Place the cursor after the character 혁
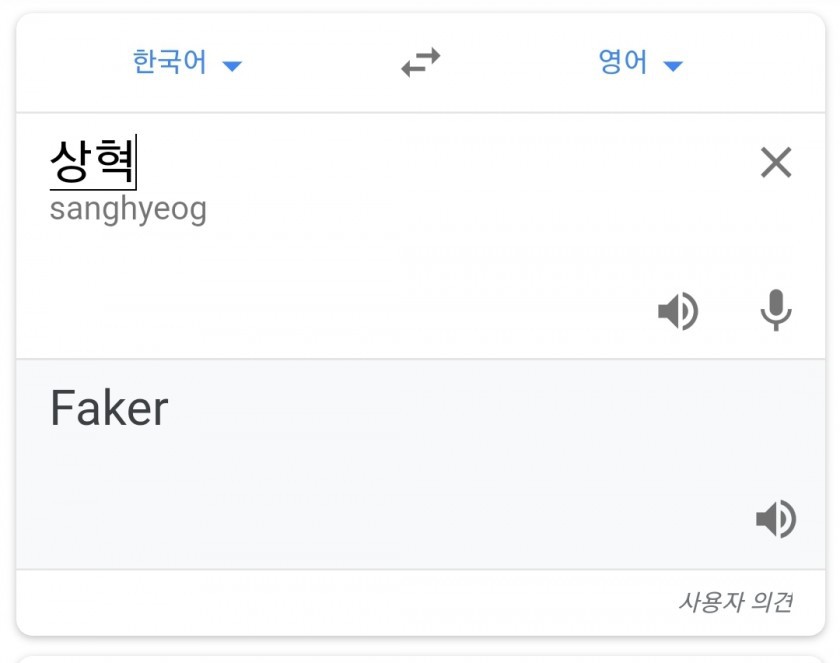The image size is (840, 663). point(135,163)
